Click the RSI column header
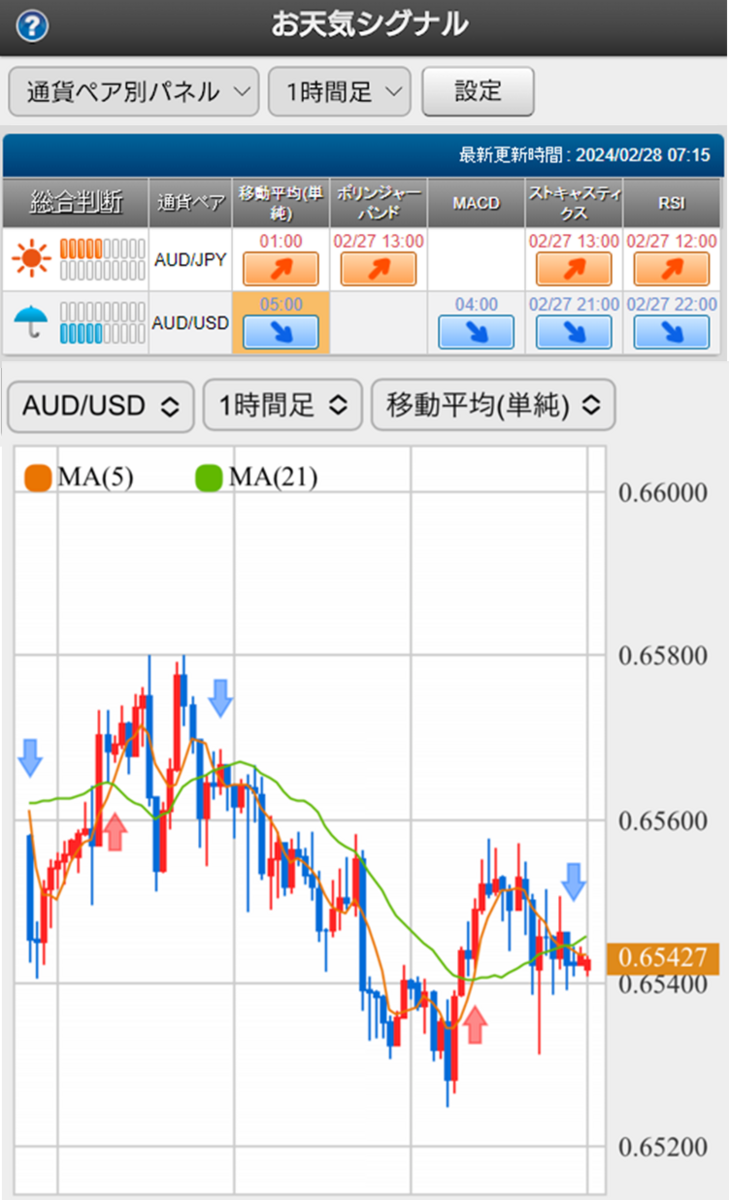Viewport: 729px width, 1200px height. 672,203
